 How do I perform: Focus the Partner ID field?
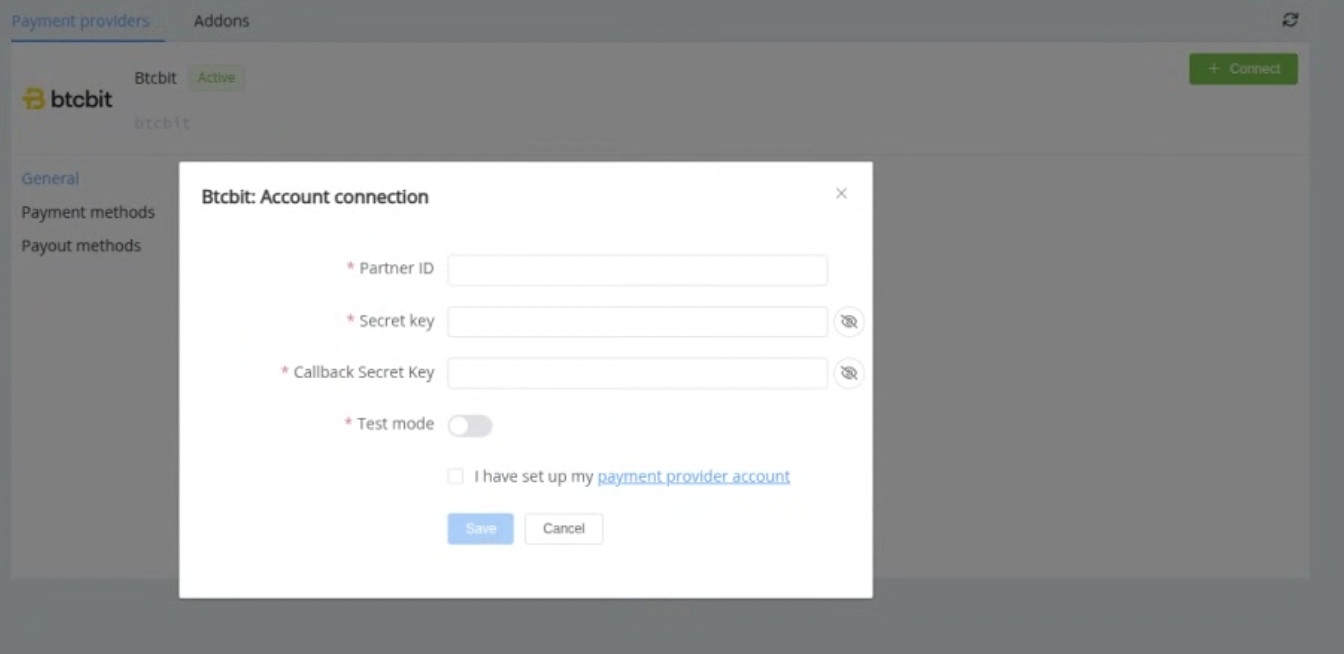tap(637, 270)
